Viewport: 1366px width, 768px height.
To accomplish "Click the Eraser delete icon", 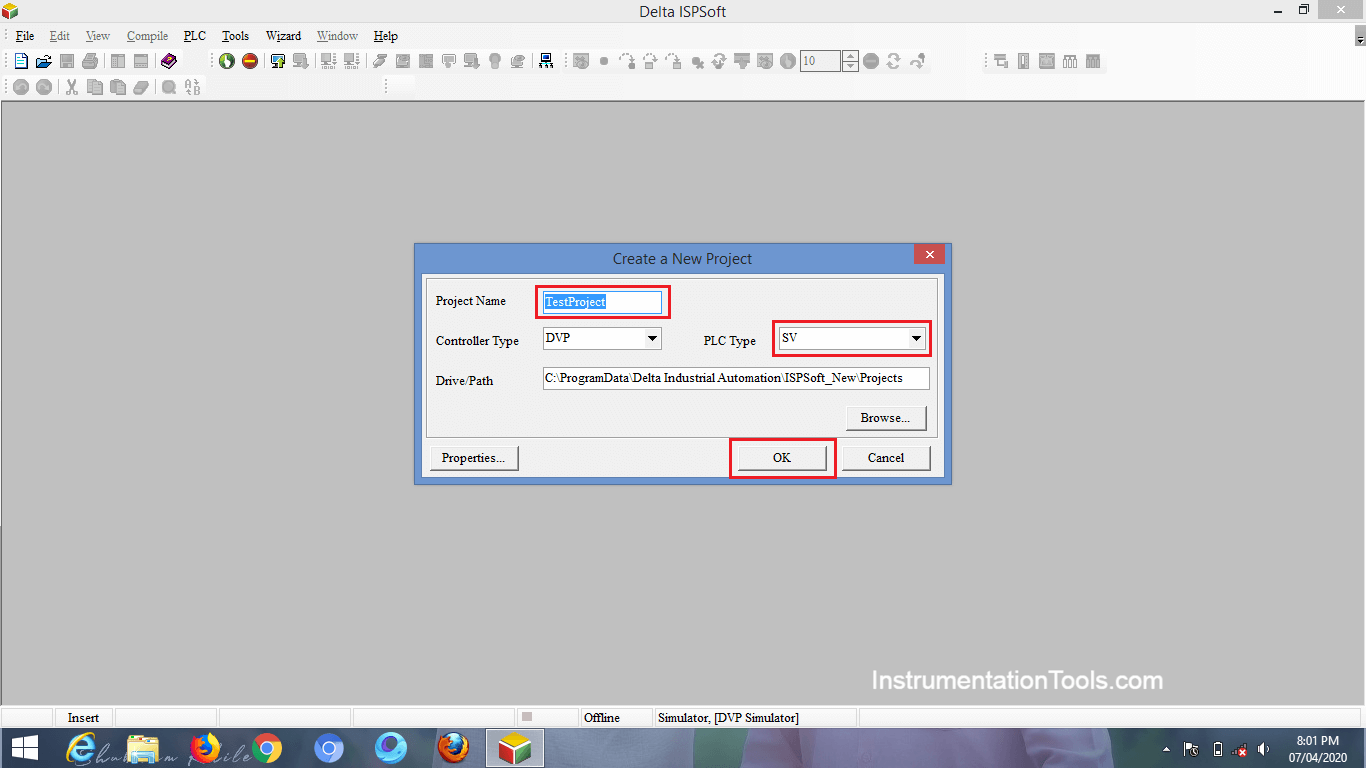I will click(141, 87).
